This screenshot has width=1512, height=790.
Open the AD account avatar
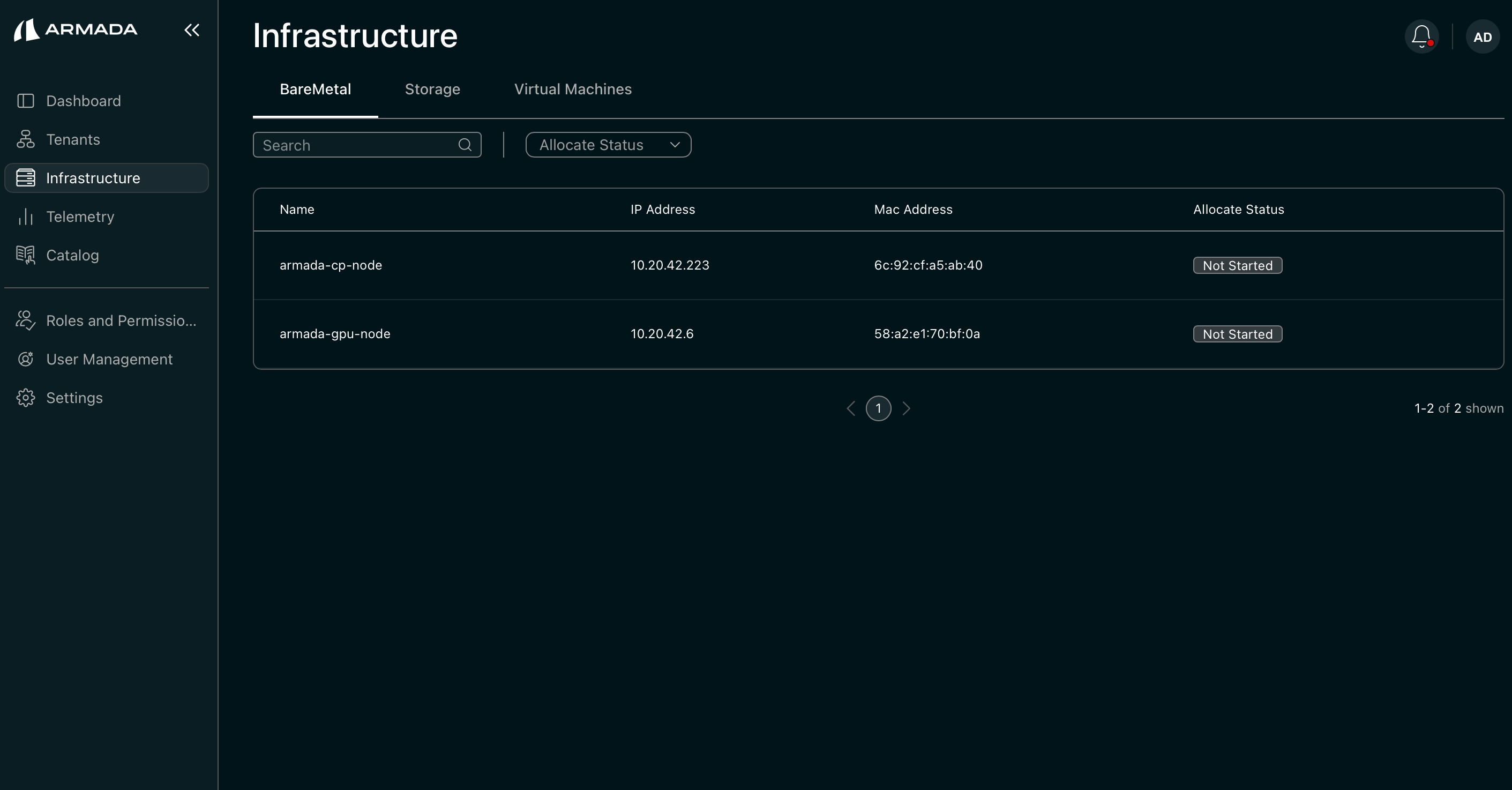pyautogui.click(x=1482, y=36)
